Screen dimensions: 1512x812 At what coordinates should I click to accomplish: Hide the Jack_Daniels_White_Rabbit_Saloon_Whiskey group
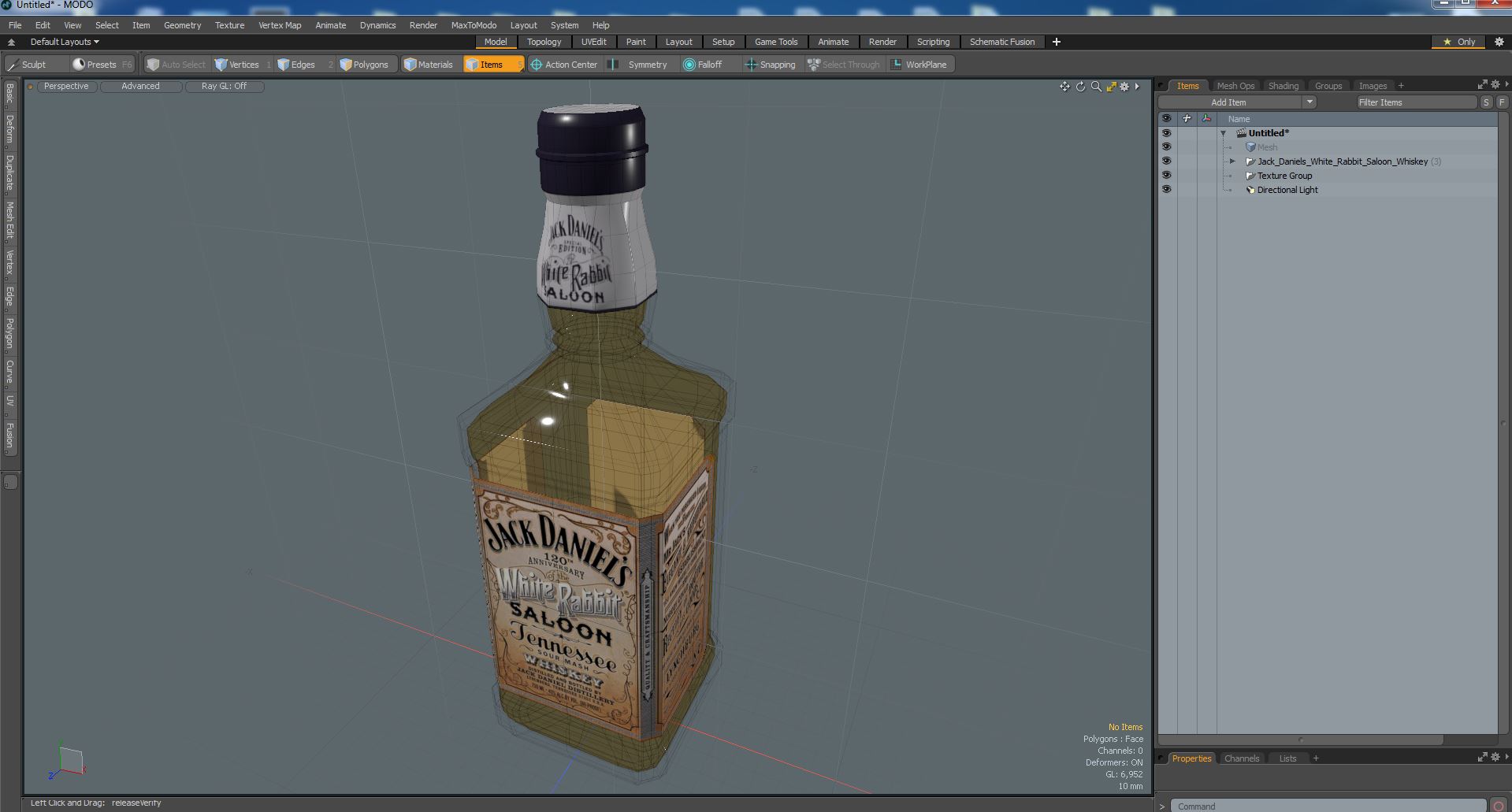[x=1166, y=161]
